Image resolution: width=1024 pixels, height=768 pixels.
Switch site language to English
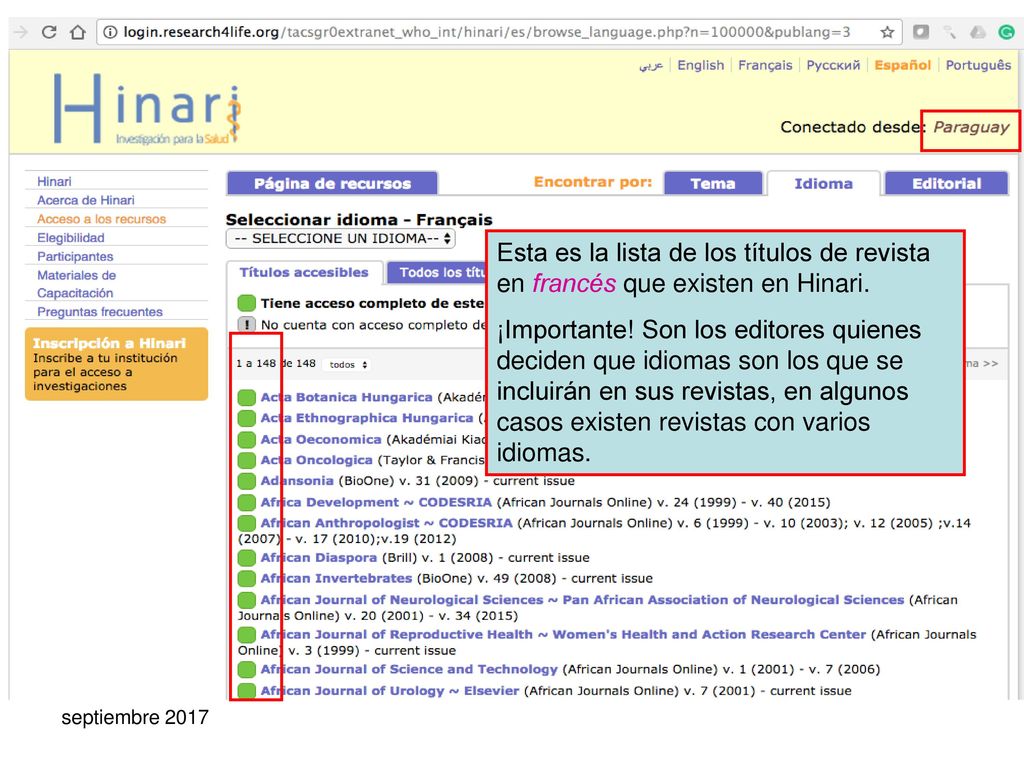701,65
